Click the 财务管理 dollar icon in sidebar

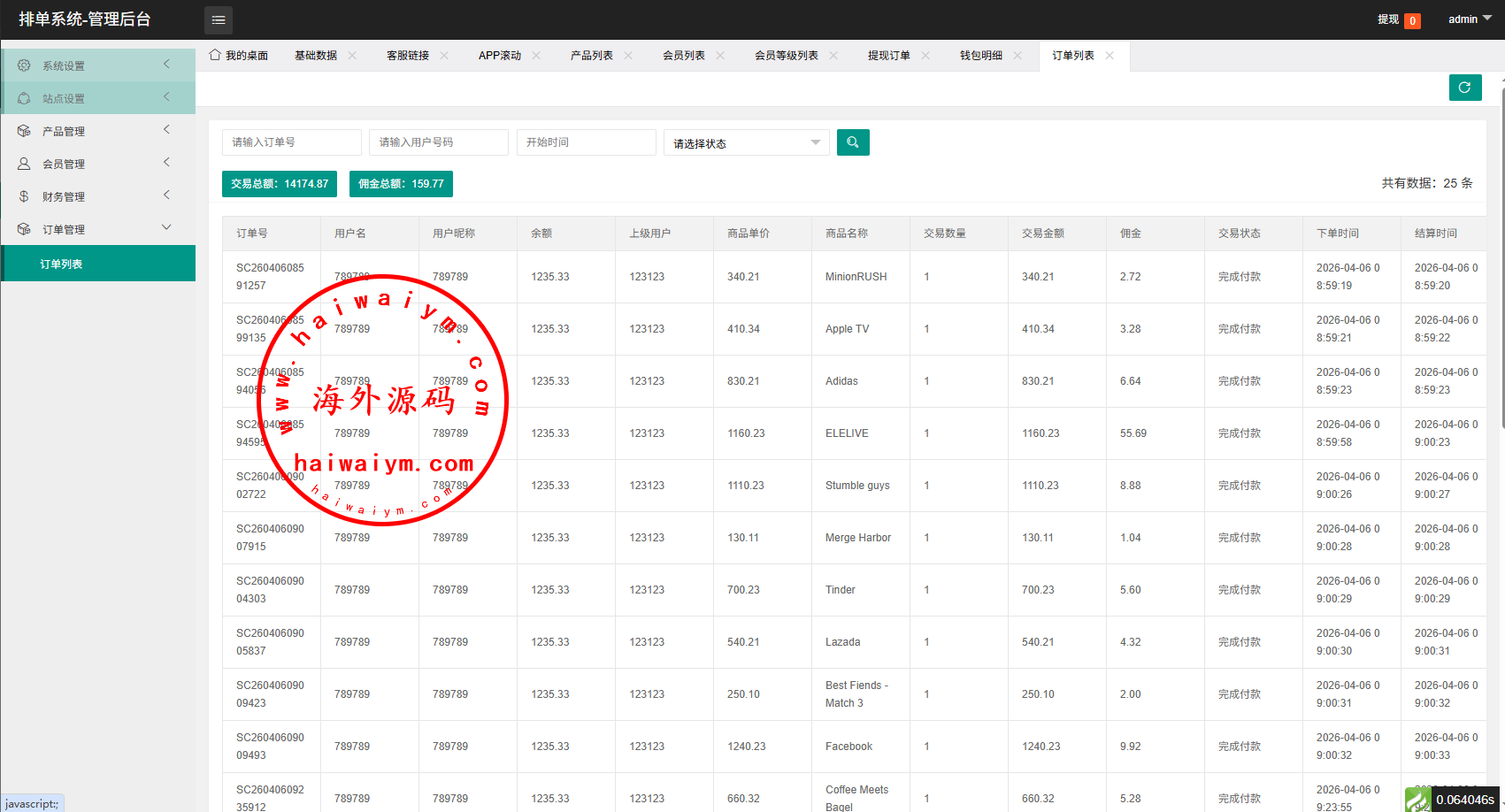(x=24, y=196)
